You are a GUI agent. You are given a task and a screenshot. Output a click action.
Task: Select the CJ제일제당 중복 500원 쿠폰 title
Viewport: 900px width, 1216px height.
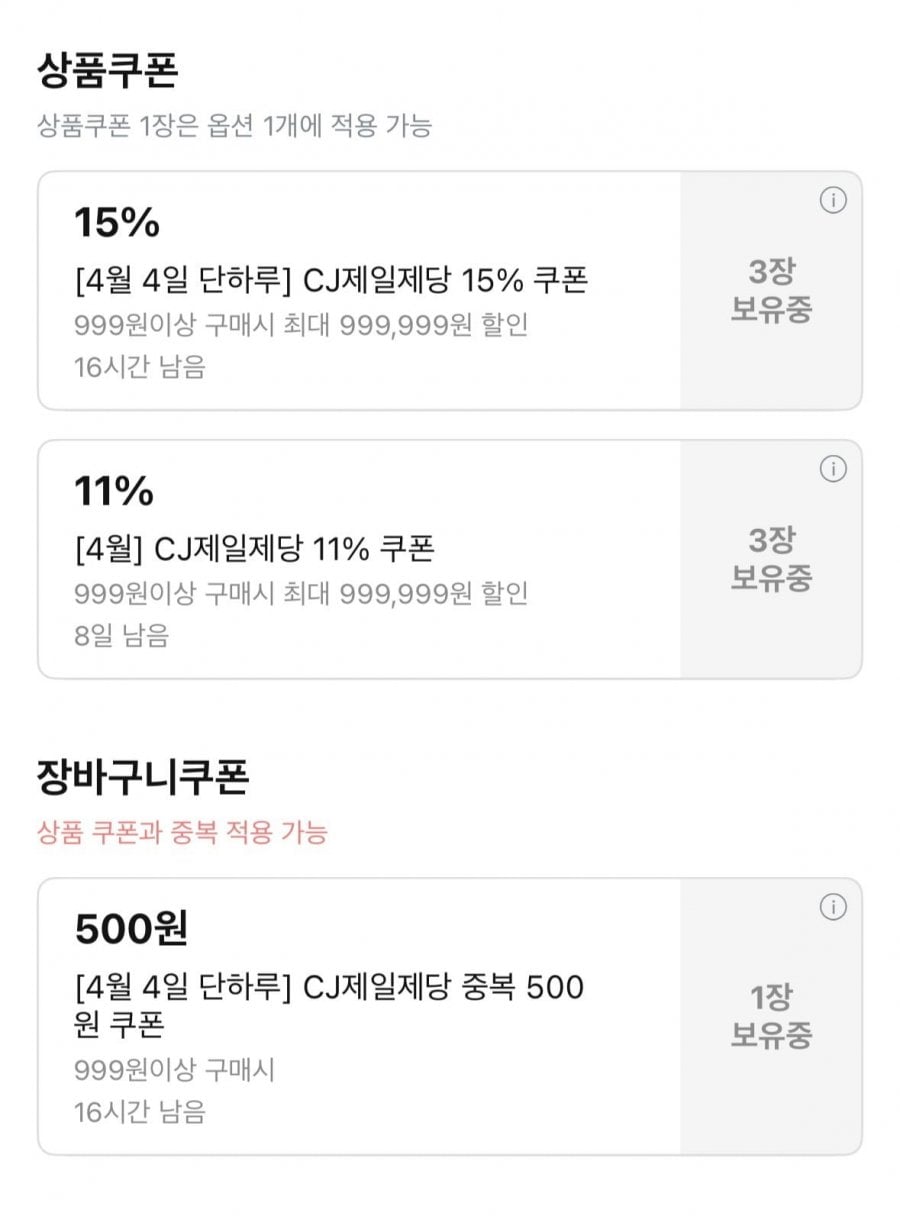coord(328,1005)
